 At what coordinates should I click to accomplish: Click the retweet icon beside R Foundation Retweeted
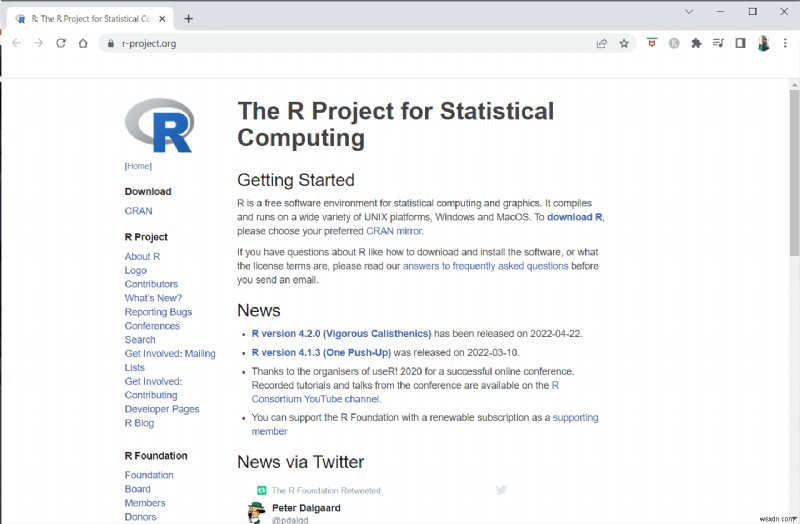[x=262, y=491]
